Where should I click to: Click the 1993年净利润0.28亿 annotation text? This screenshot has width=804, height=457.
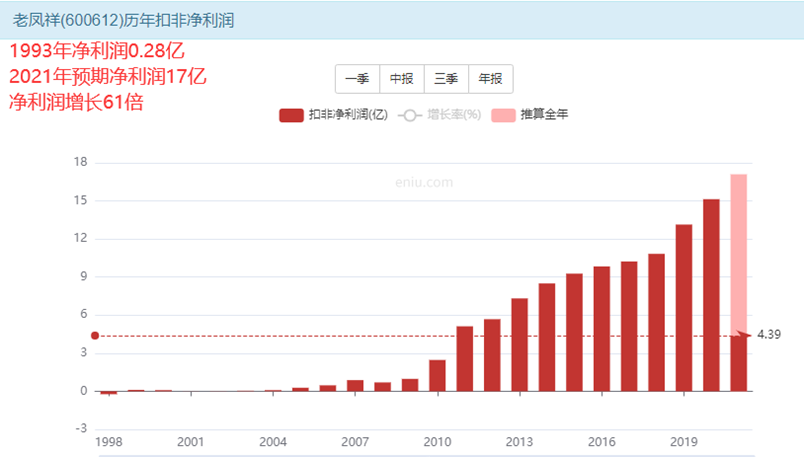click(x=97, y=51)
